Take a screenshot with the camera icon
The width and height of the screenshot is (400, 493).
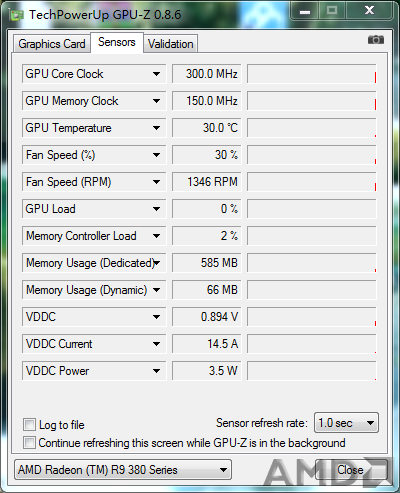click(x=376, y=40)
